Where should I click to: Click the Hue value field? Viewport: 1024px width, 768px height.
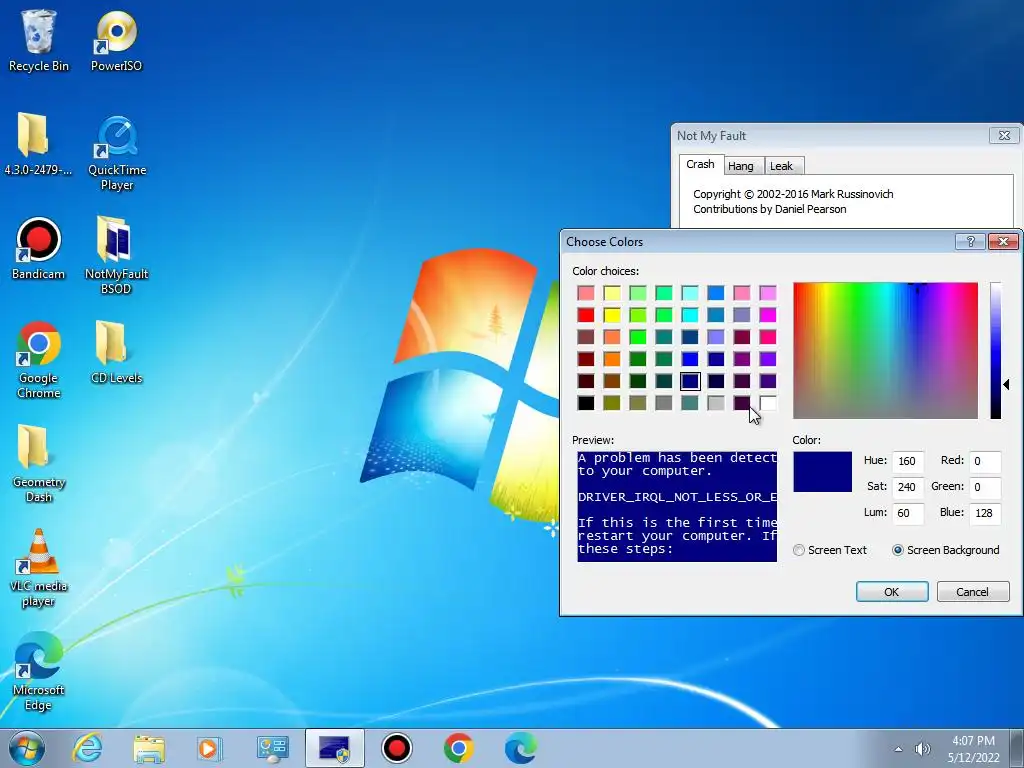click(908, 461)
